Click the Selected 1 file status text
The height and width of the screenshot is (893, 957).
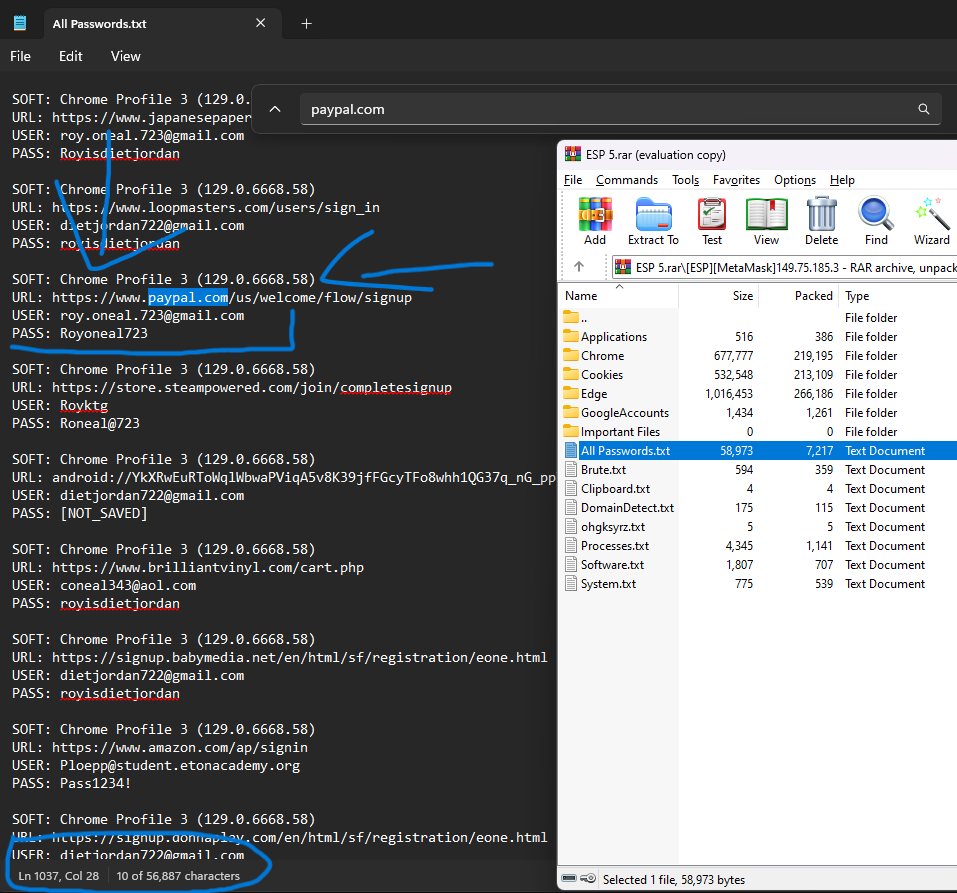tap(674, 880)
